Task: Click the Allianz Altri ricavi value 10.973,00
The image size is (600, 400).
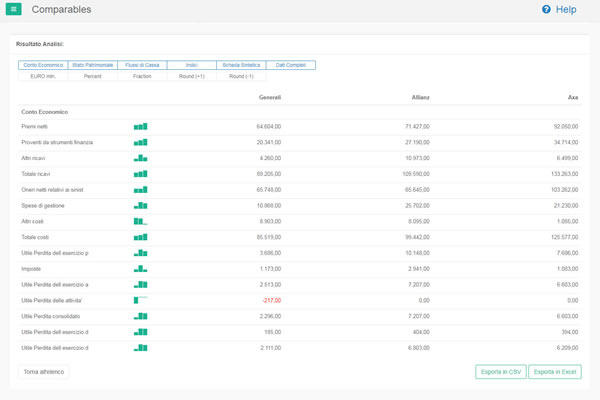Action: pyautogui.click(x=417, y=158)
